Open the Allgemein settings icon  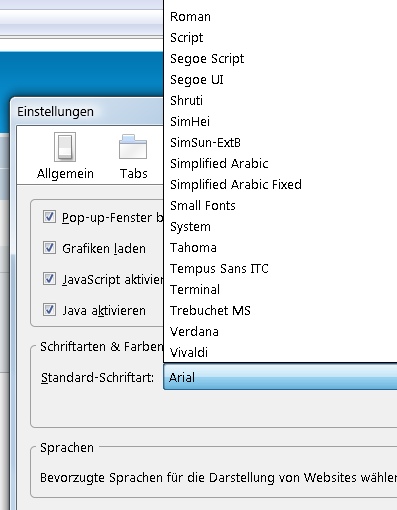tap(65, 147)
